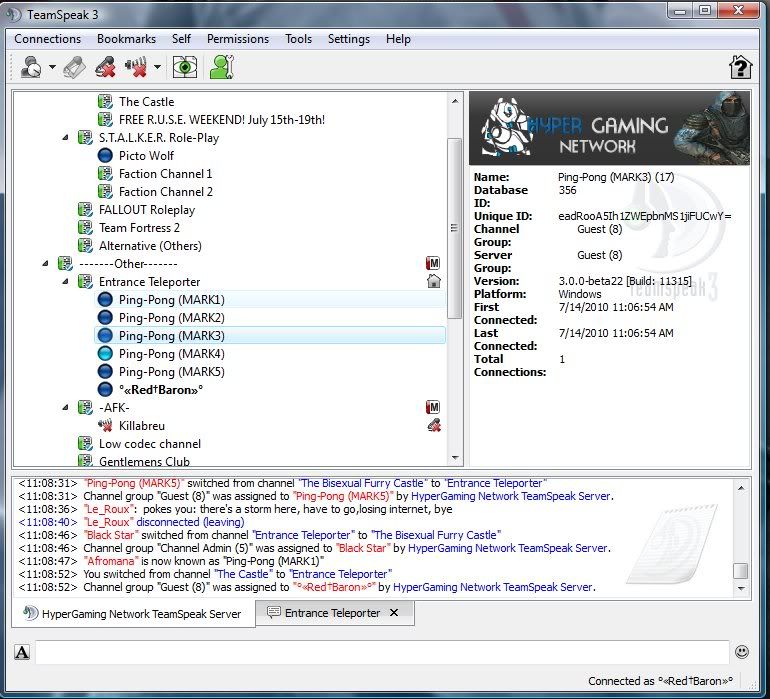Collapse the -AFK- channel

tap(65, 407)
